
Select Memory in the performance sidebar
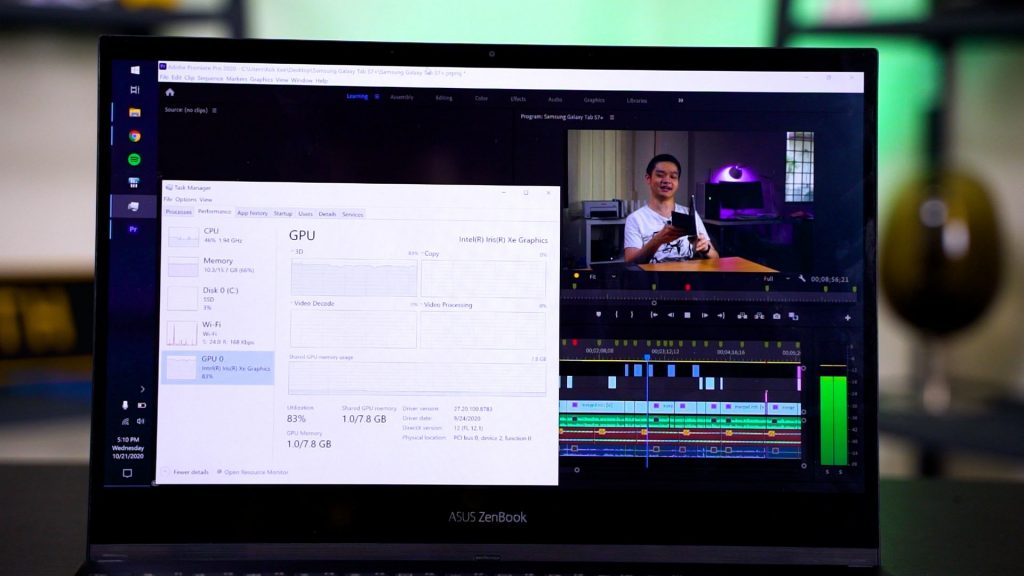[x=218, y=265]
